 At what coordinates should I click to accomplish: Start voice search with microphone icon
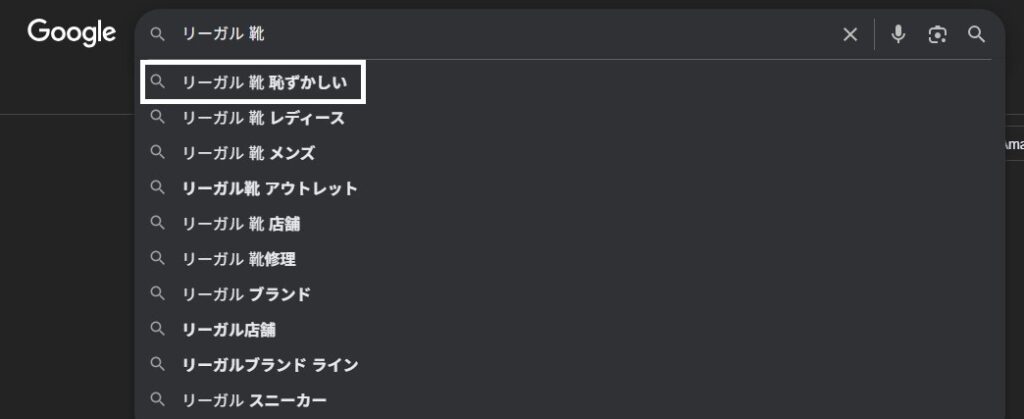click(898, 35)
